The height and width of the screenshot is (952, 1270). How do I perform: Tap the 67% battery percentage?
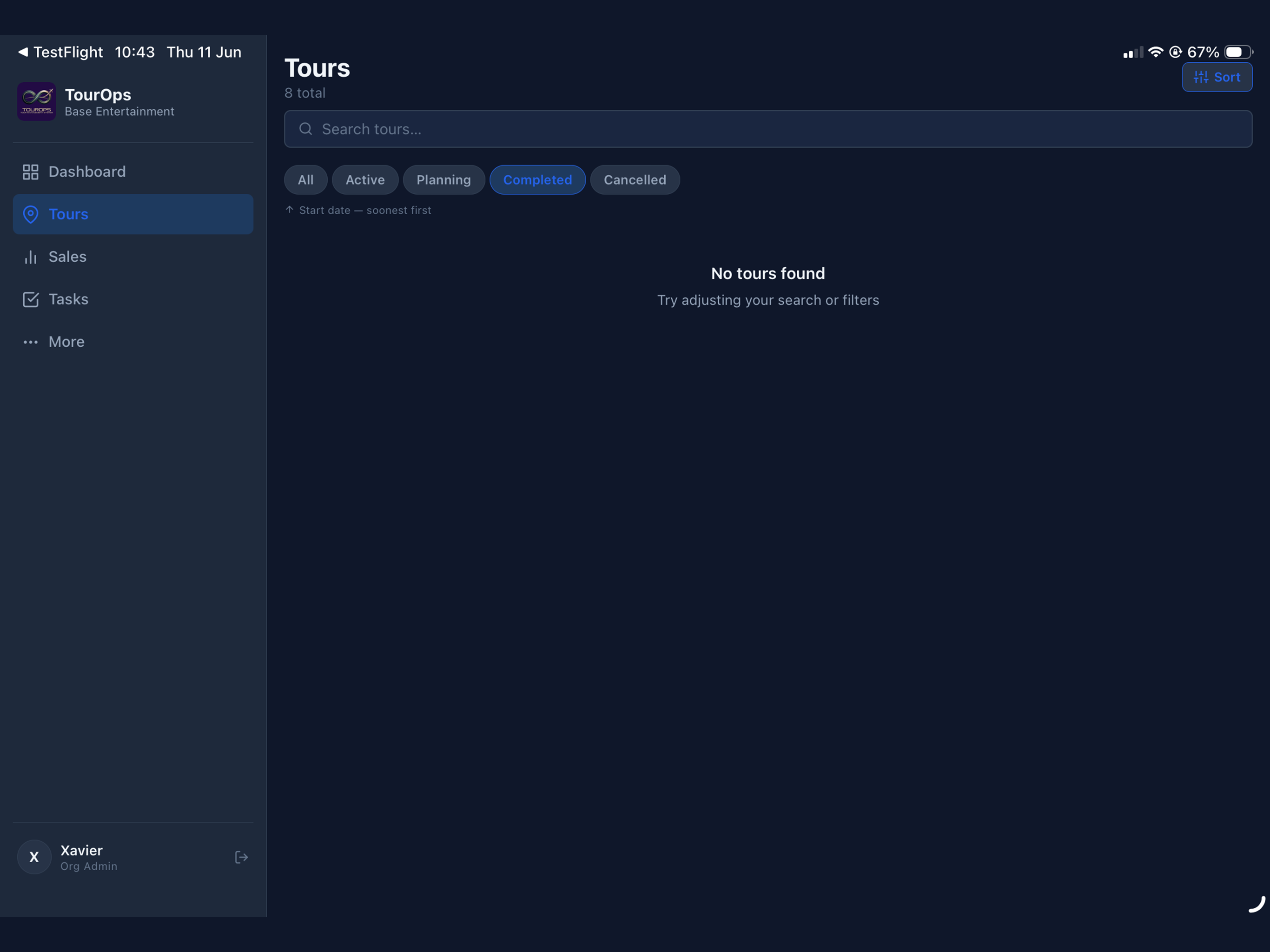pyautogui.click(x=1203, y=52)
